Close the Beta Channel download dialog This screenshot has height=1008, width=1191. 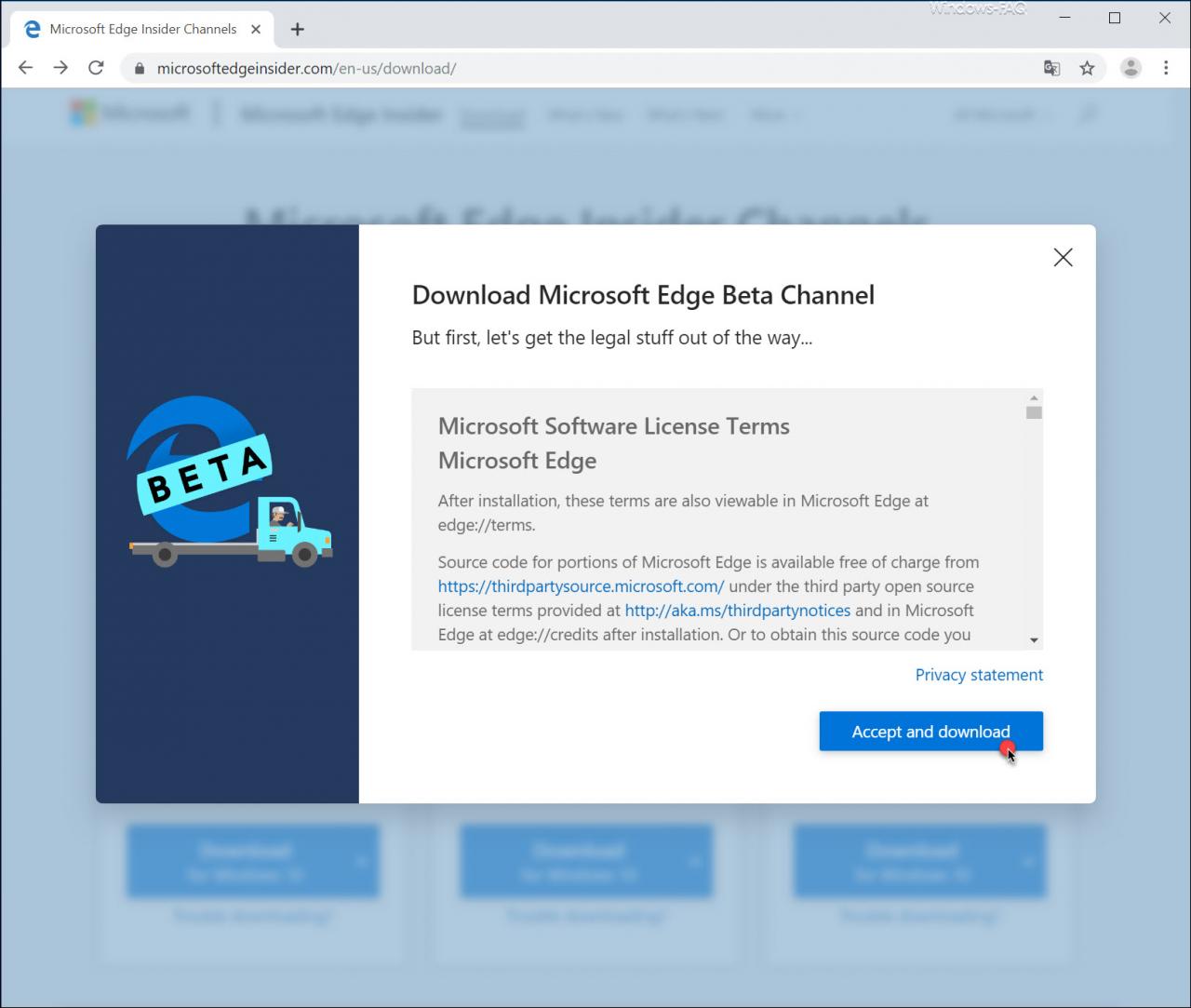coord(1063,258)
